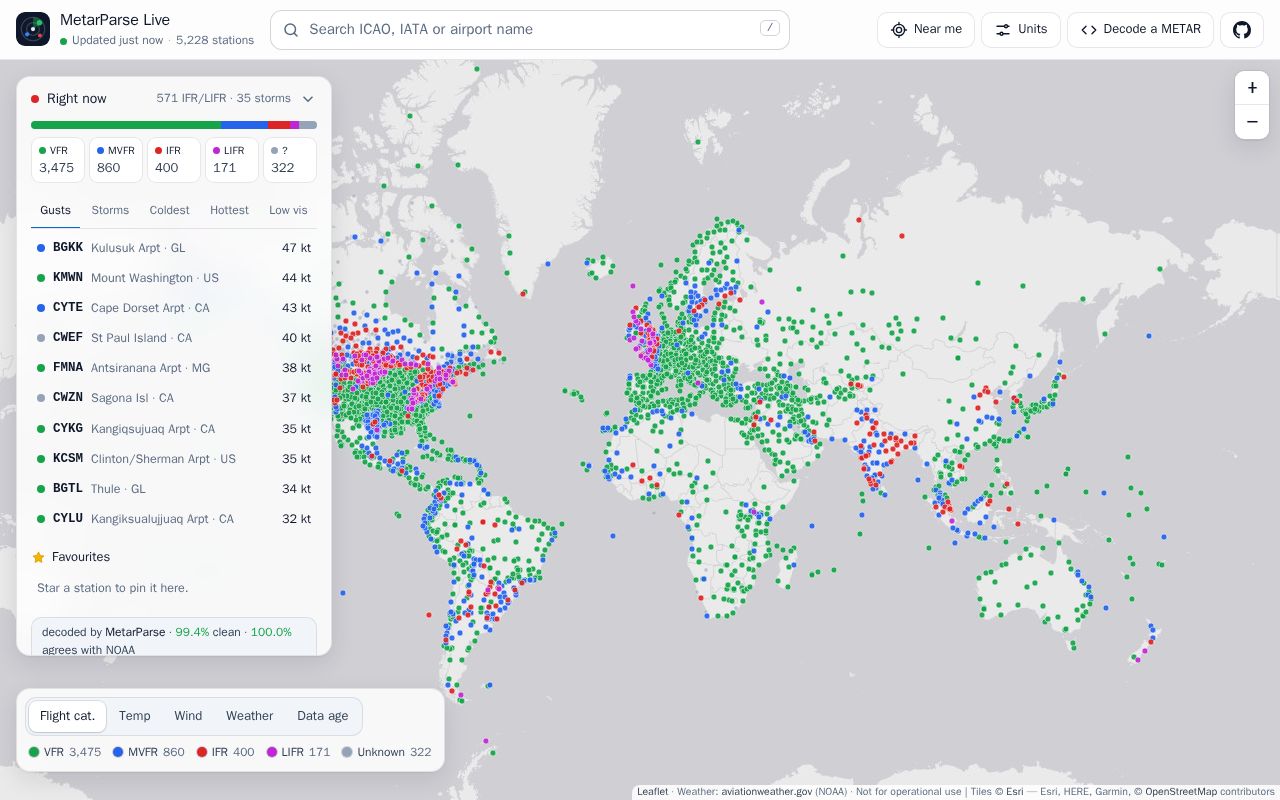Click MVFR 860 legend entry

148,752
